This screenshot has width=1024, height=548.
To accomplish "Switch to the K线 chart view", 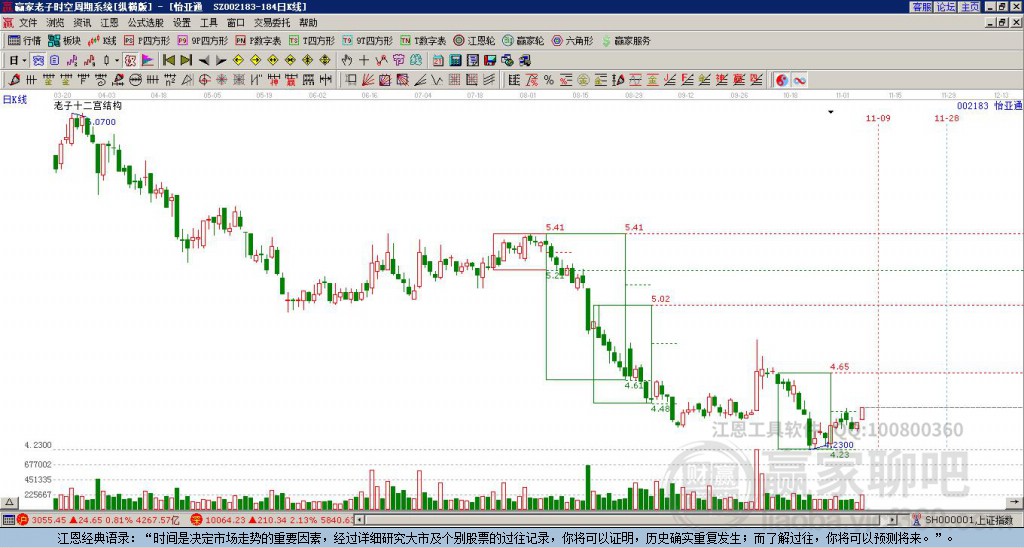I will click(x=102, y=40).
